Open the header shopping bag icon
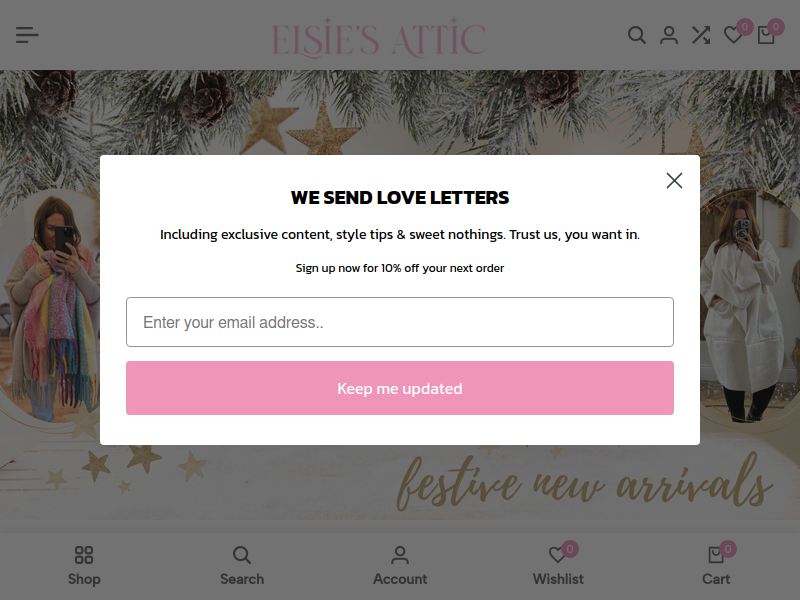This screenshot has height=600, width=800. click(766, 35)
